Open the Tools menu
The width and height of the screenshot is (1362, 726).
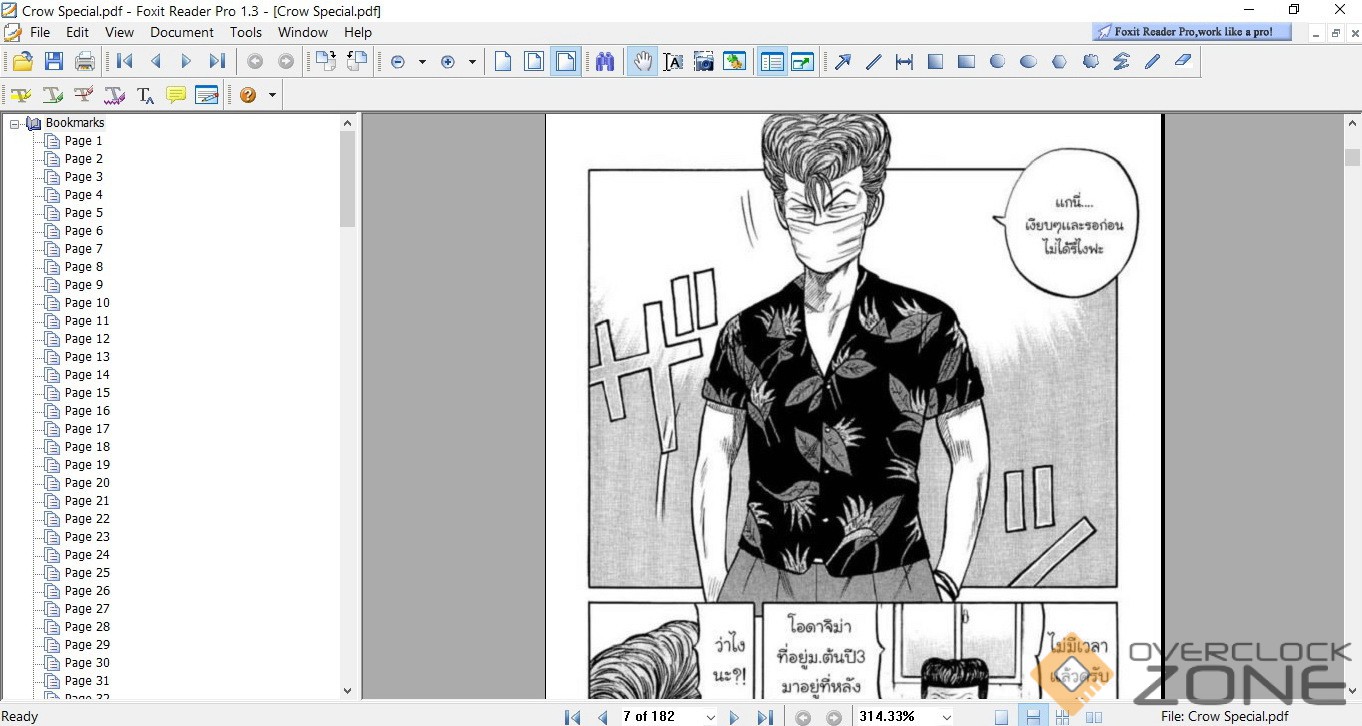[246, 32]
